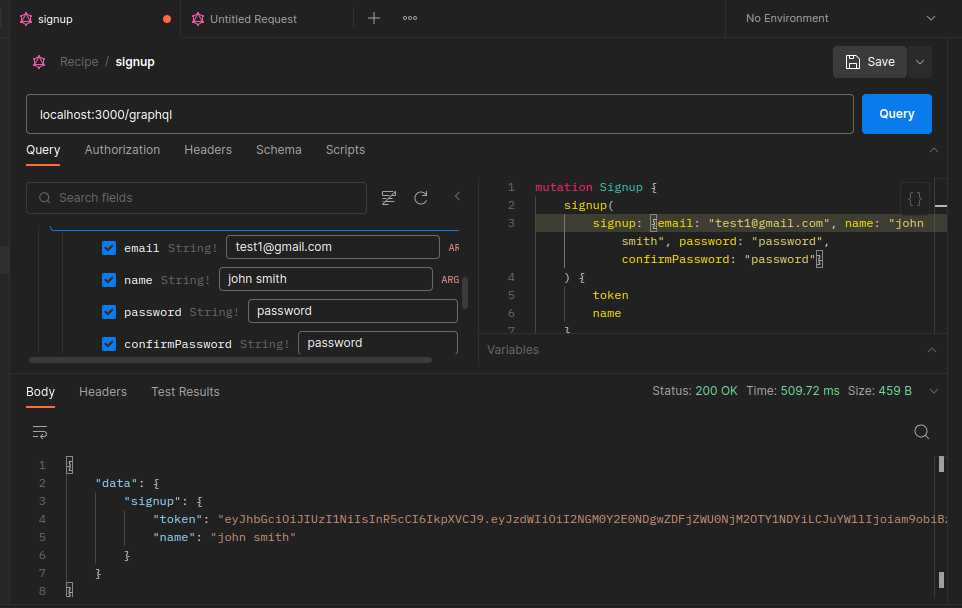Click the Save button
The height and width of the screenshot is (608, 962).
pyautogui.click(x=869, y=62)
